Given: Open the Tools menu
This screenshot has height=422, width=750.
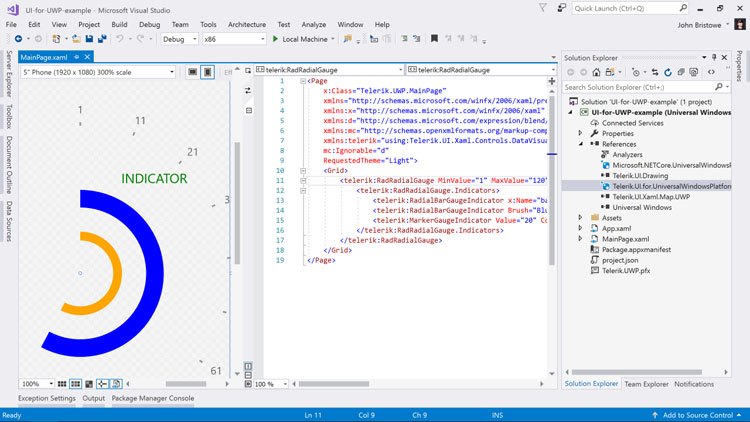Looking at the screenshot, I should pyautogui.click(x=208, y=24).
